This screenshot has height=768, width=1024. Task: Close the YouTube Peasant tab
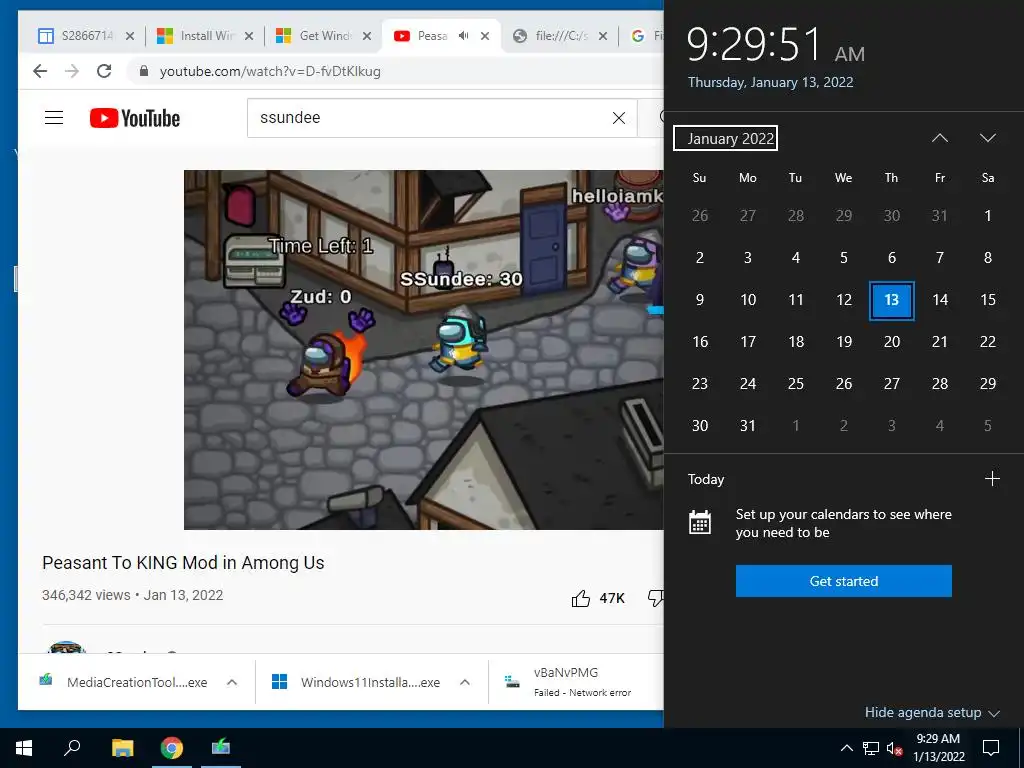tap(485, 36)
